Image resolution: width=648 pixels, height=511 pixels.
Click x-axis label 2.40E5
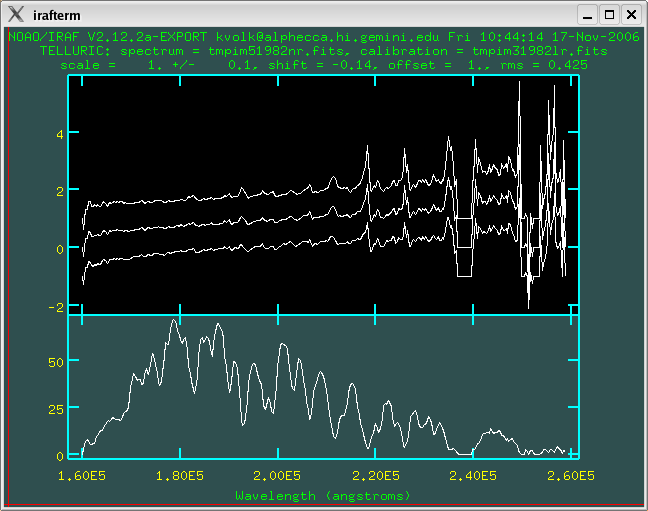[x=473, y=476]
